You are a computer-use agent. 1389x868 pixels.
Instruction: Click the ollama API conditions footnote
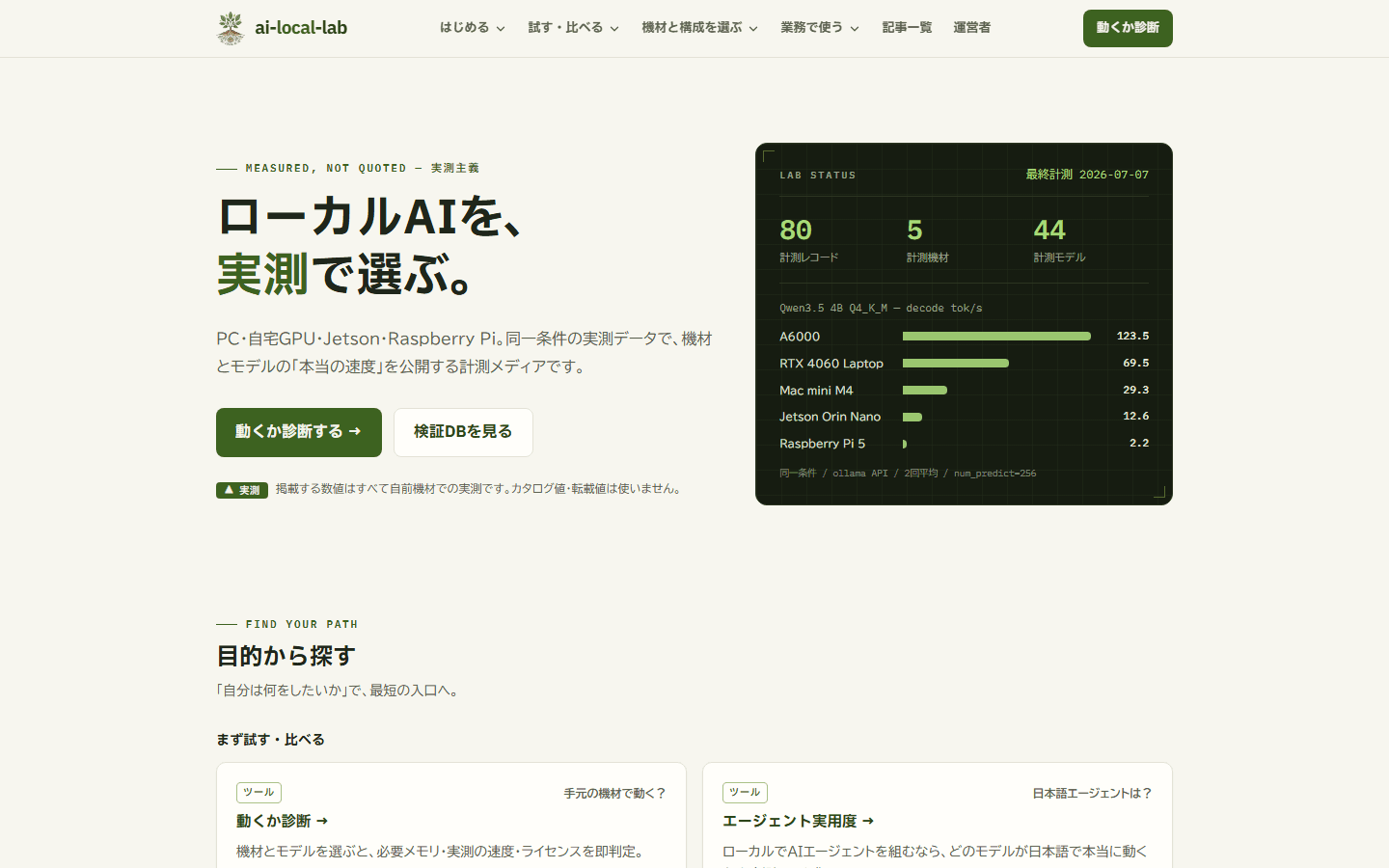point(908,474)
